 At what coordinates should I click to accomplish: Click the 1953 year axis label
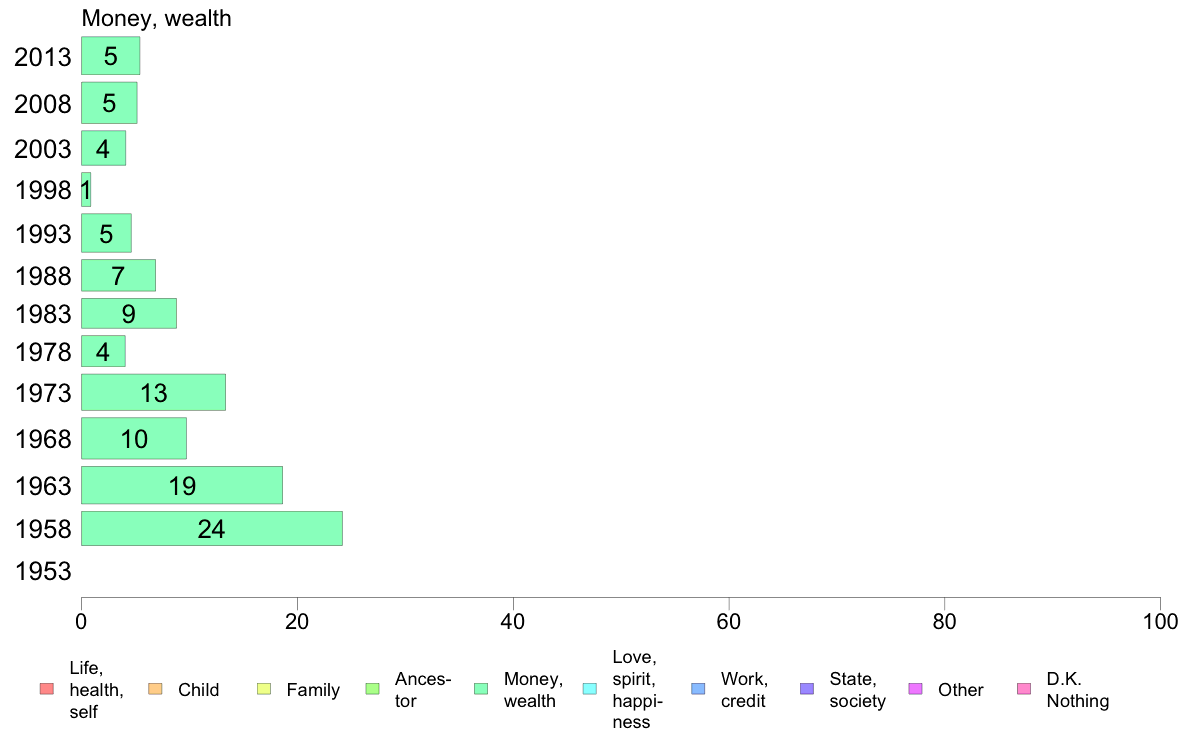point(43,571)
